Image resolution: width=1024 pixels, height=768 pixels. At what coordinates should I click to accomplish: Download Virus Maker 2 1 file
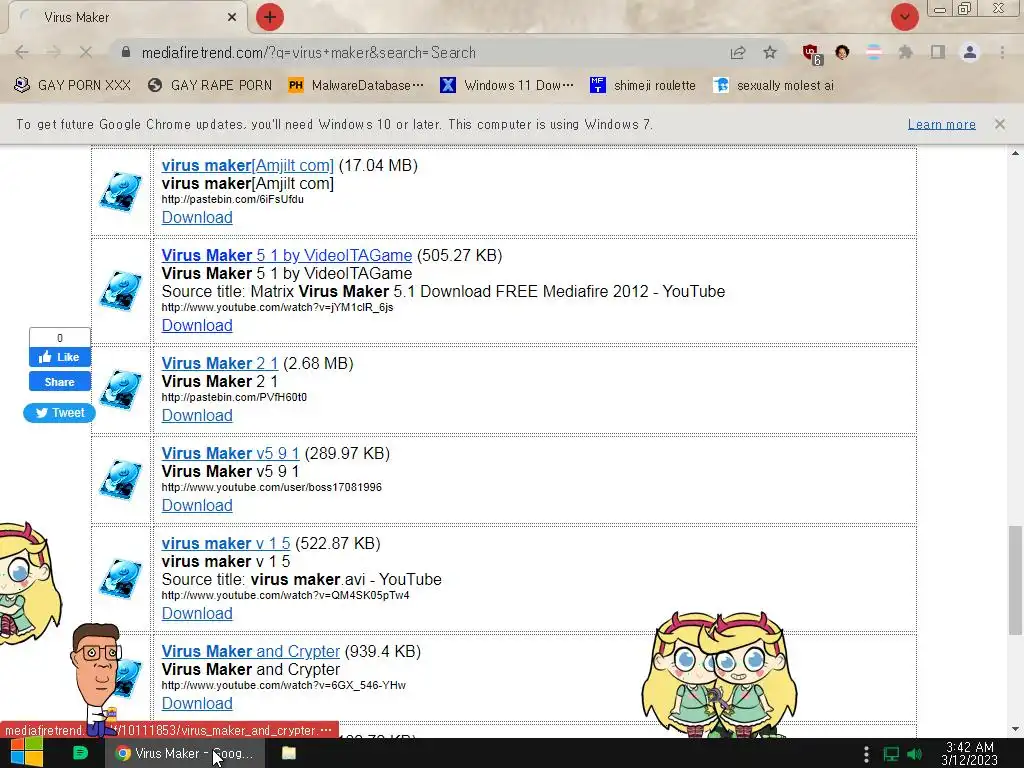pyautogui.click(x=197, y=415)
